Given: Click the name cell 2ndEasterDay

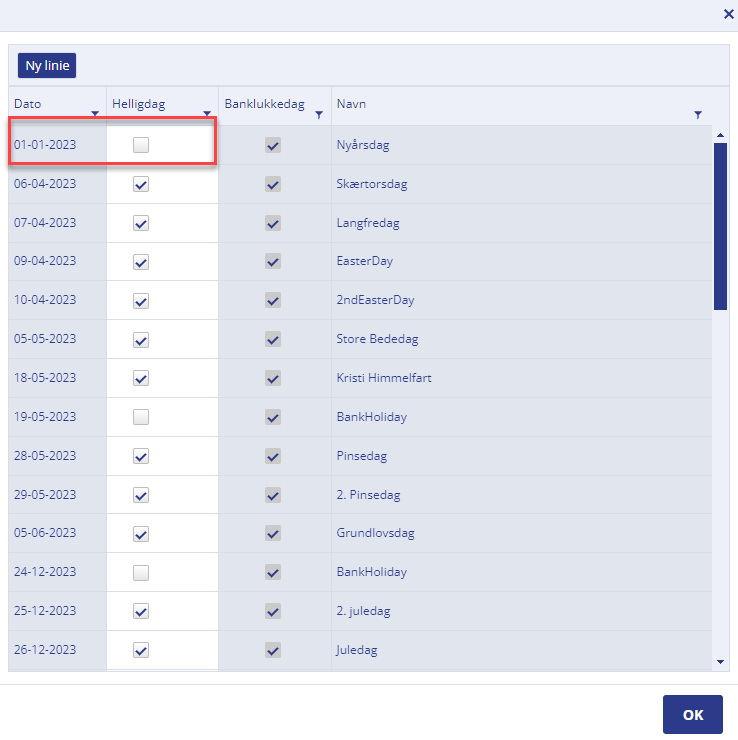Looking at the screenshot, I should point(521,300).
